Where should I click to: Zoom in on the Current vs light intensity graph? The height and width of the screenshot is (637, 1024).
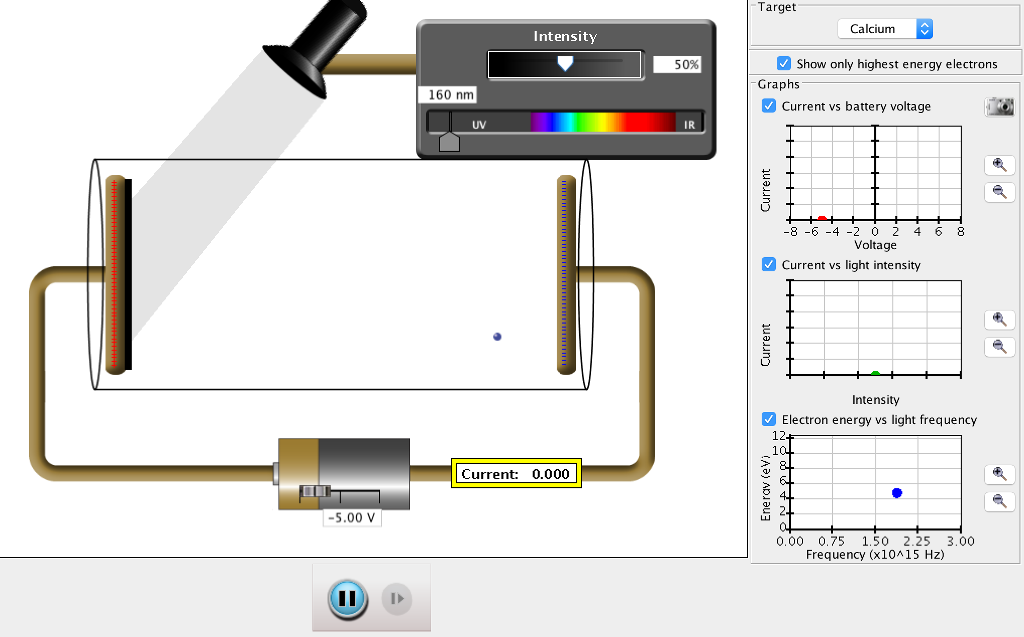click(x=999, y=319)
